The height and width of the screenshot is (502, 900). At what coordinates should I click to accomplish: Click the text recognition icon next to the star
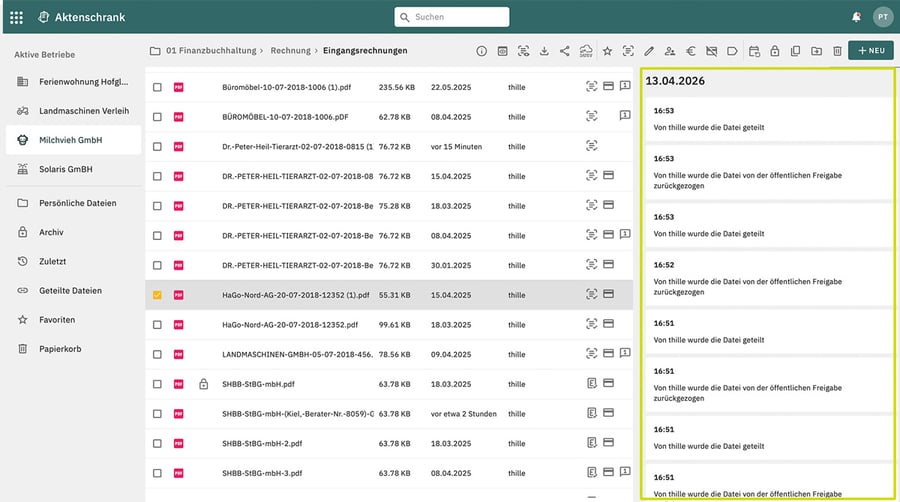point(628,51)
